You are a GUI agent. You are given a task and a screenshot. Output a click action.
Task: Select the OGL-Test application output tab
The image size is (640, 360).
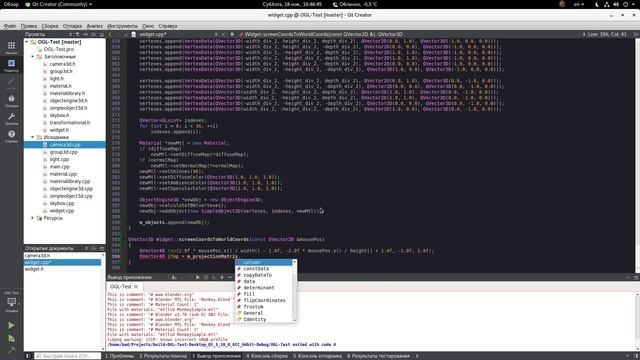pyautogui.click(x=120, y=287)
